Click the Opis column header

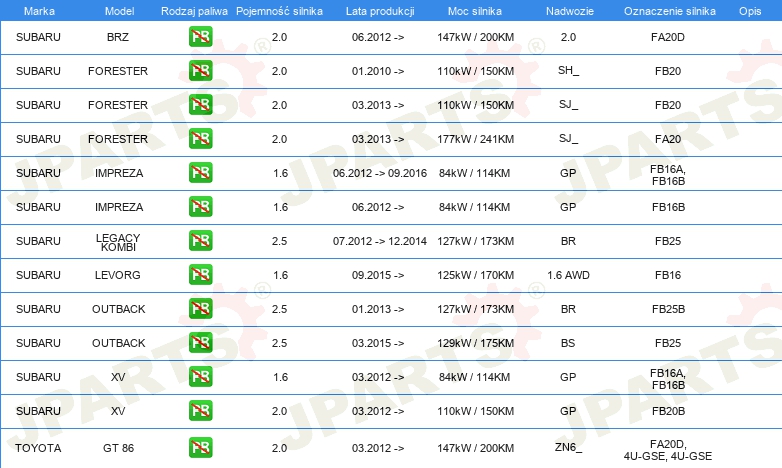(750, 11)
